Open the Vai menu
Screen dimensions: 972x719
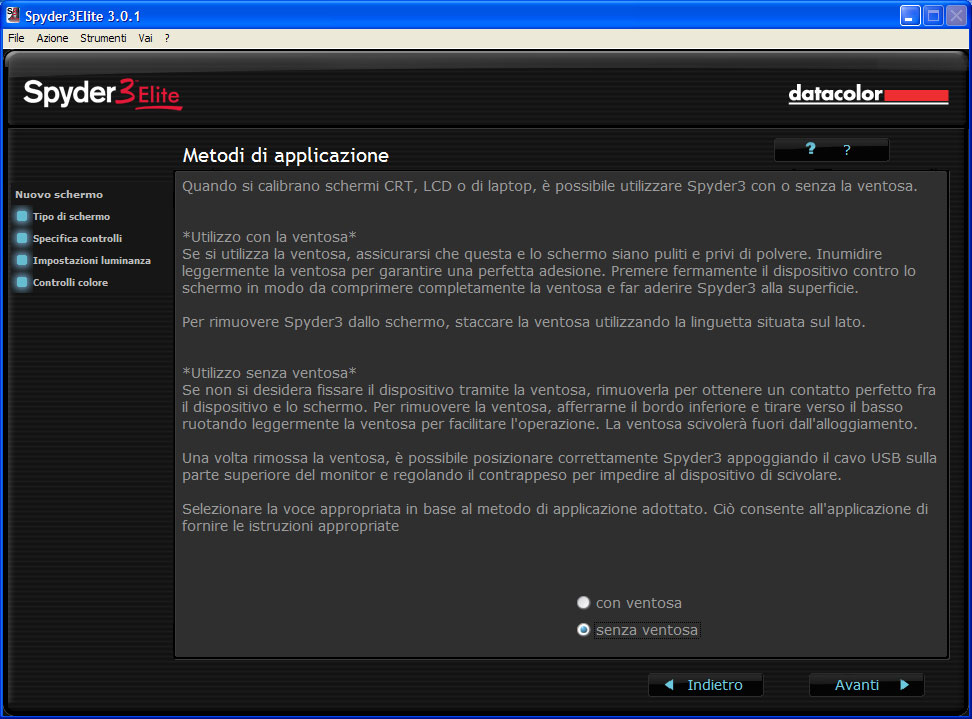coord(145,38)
